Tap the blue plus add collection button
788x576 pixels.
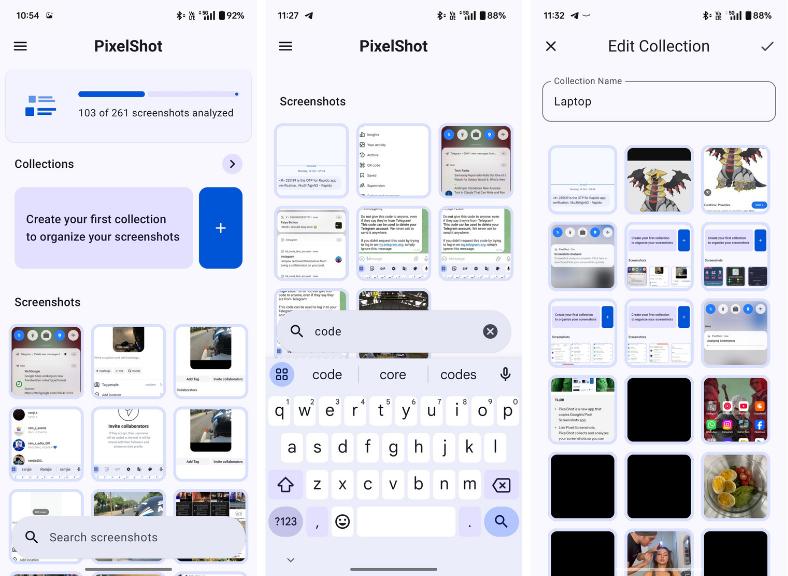(221, 228)
